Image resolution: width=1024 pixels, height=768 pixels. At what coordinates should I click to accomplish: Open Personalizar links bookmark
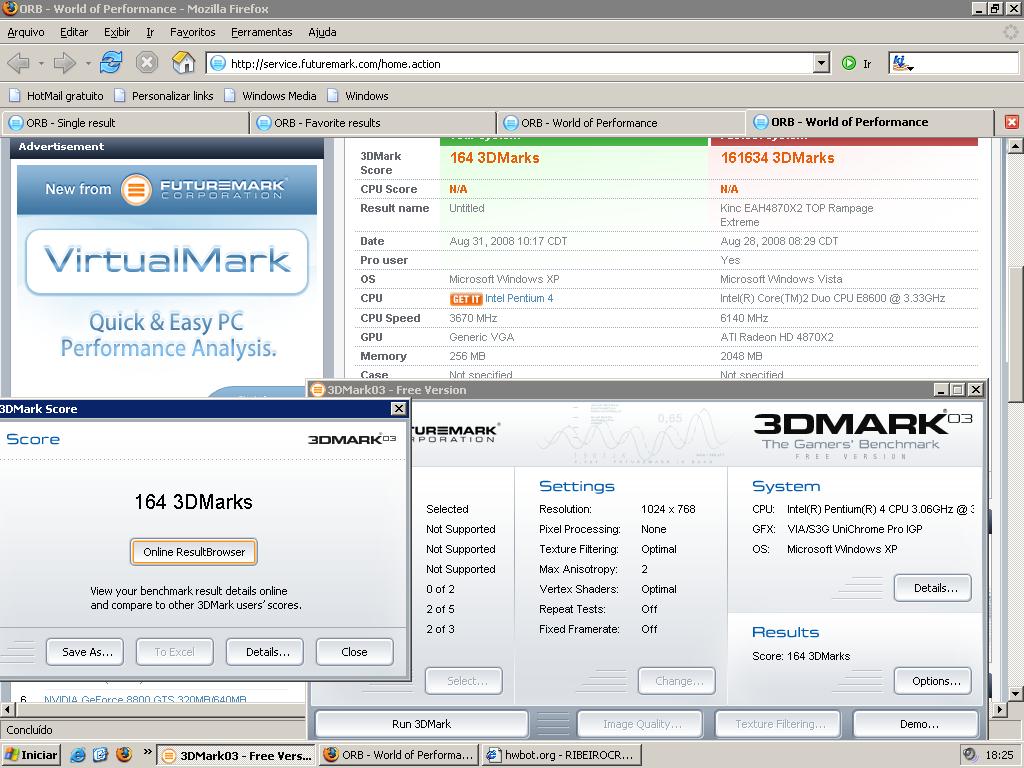(x=164, y=96)
